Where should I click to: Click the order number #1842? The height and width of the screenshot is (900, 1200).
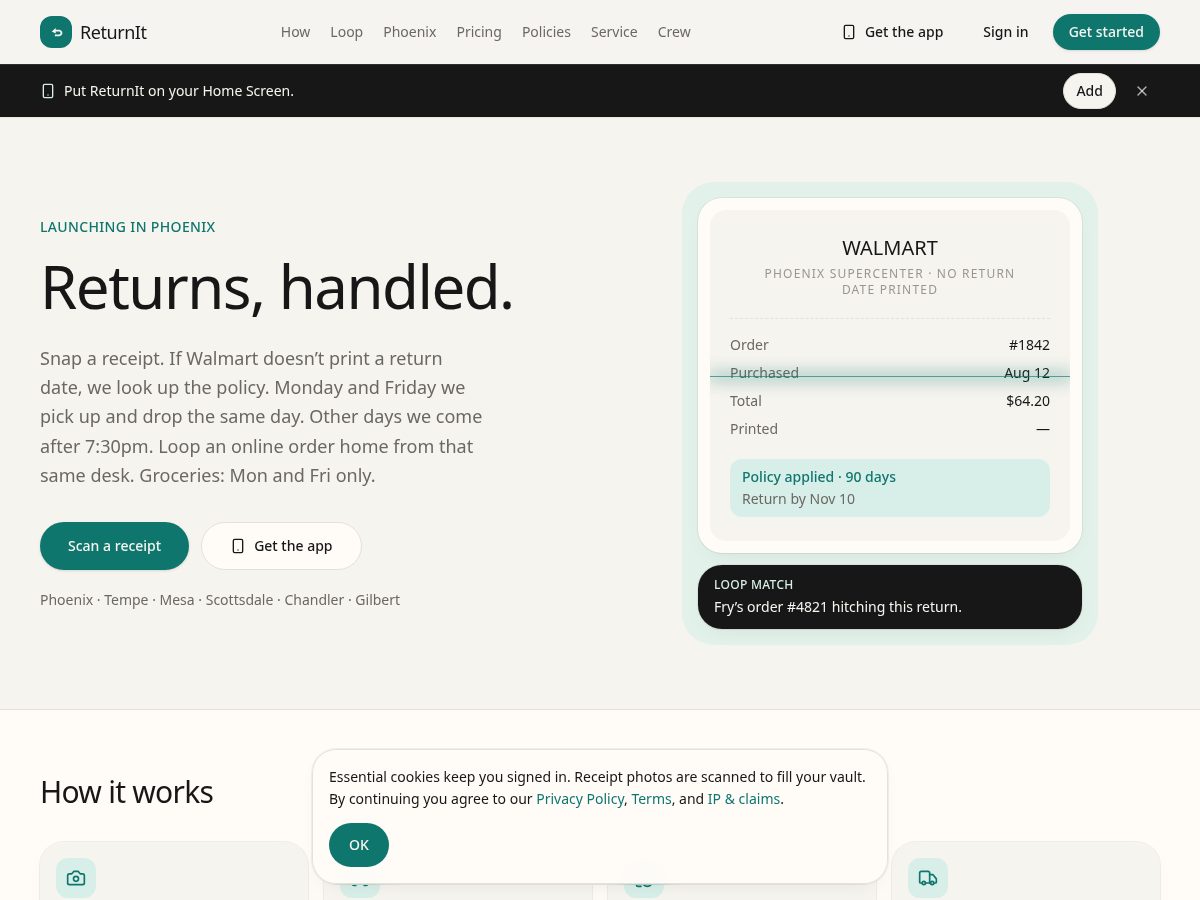1029,345
